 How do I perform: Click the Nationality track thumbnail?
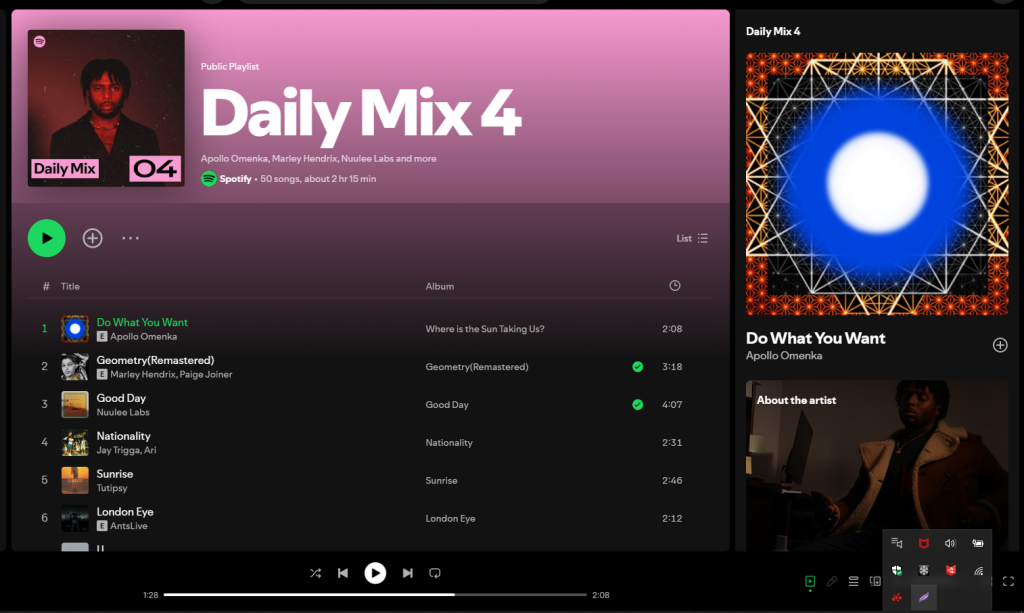click(74, 443)
